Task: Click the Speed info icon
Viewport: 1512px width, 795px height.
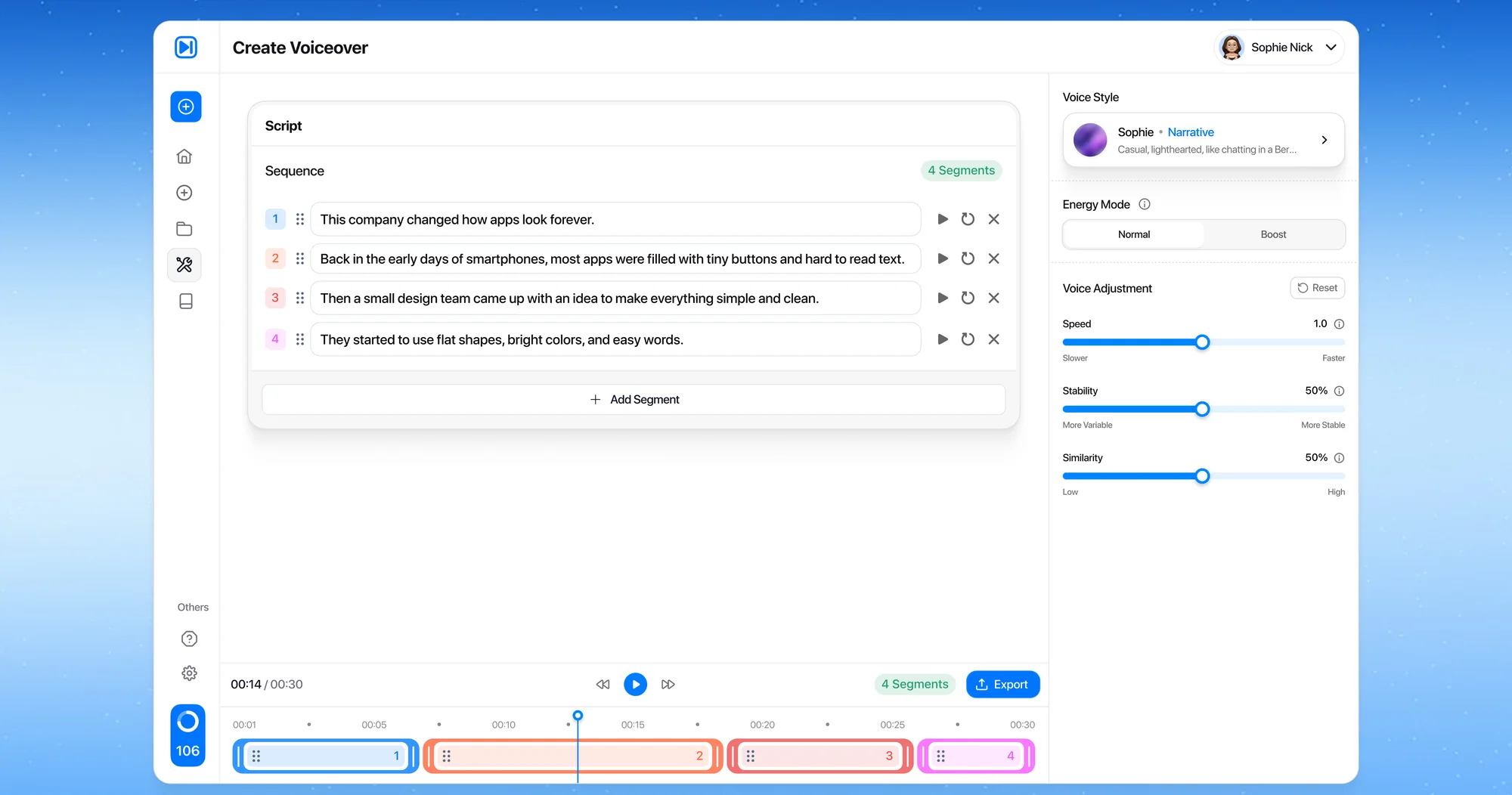Action: (1340, 324)
